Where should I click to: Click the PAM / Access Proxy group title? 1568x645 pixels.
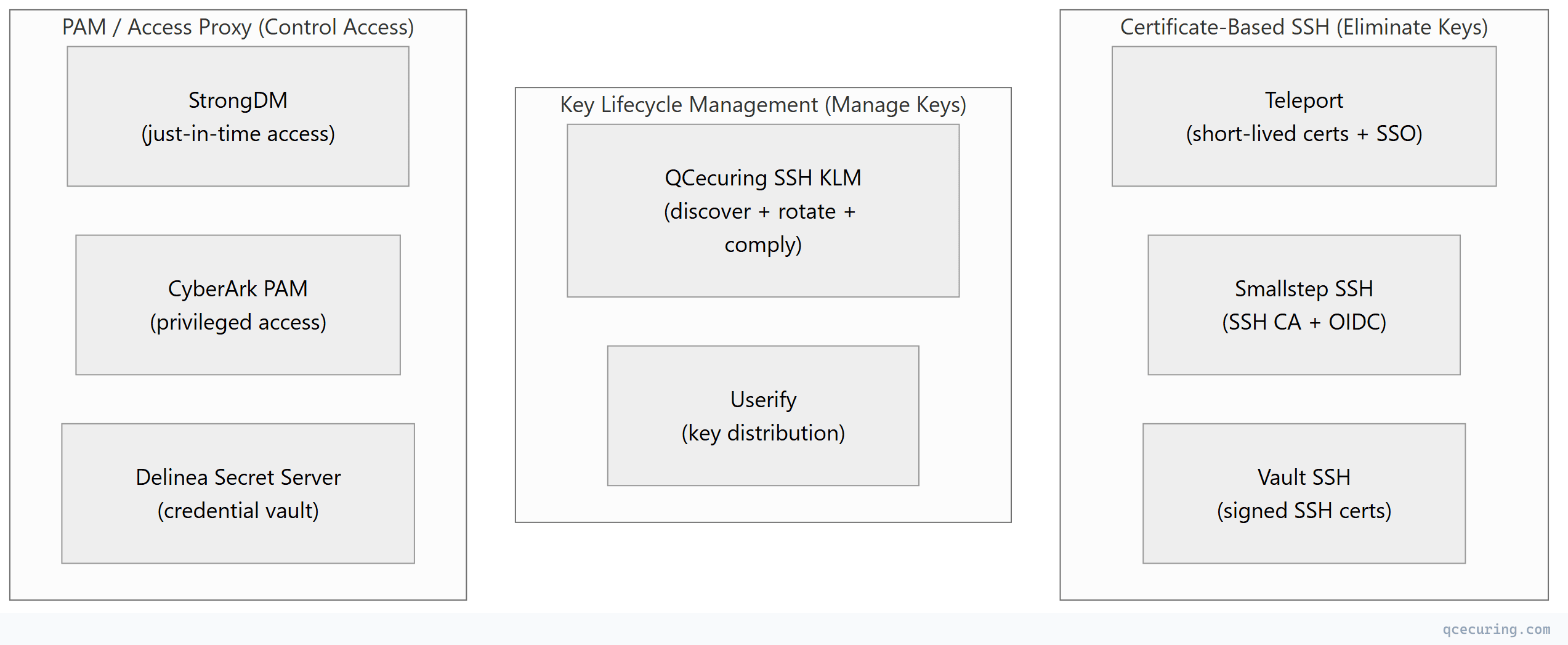(x=238, y=27)
